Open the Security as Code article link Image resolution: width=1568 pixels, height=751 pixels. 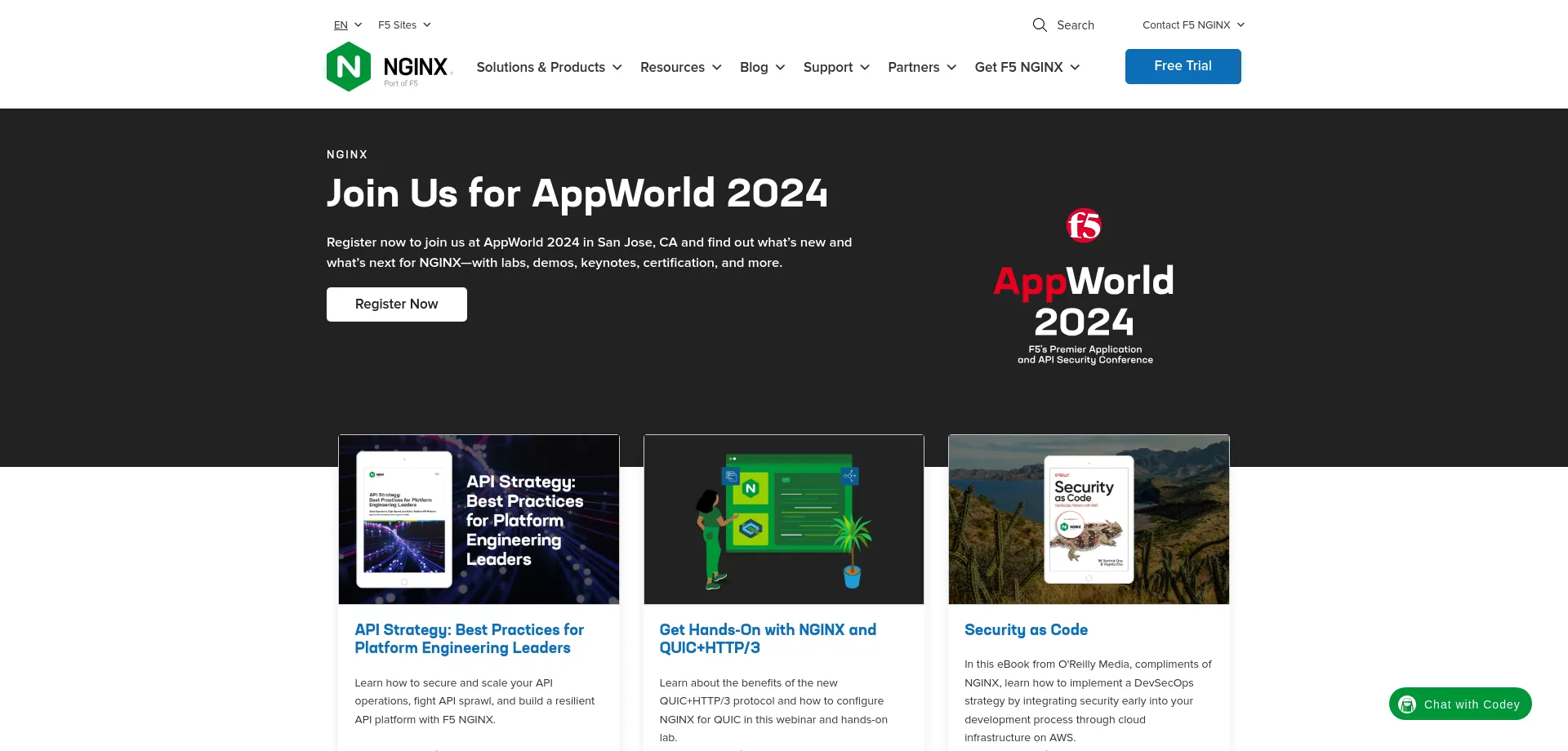[1026, 629]
